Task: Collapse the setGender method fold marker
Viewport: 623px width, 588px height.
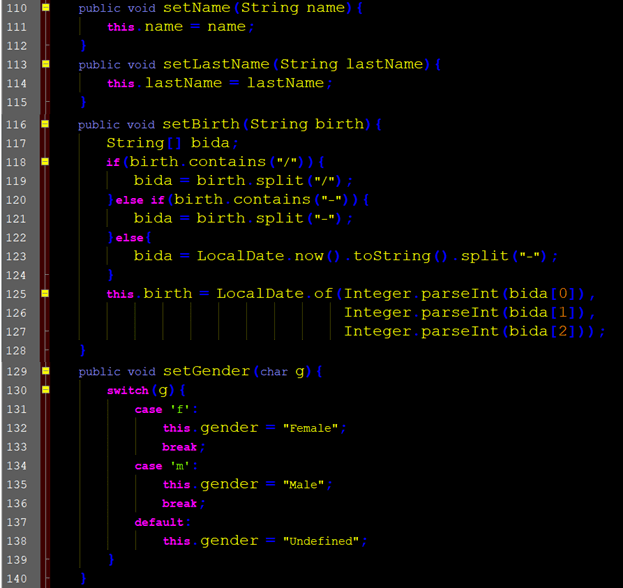Action: (x=46, y=371)
